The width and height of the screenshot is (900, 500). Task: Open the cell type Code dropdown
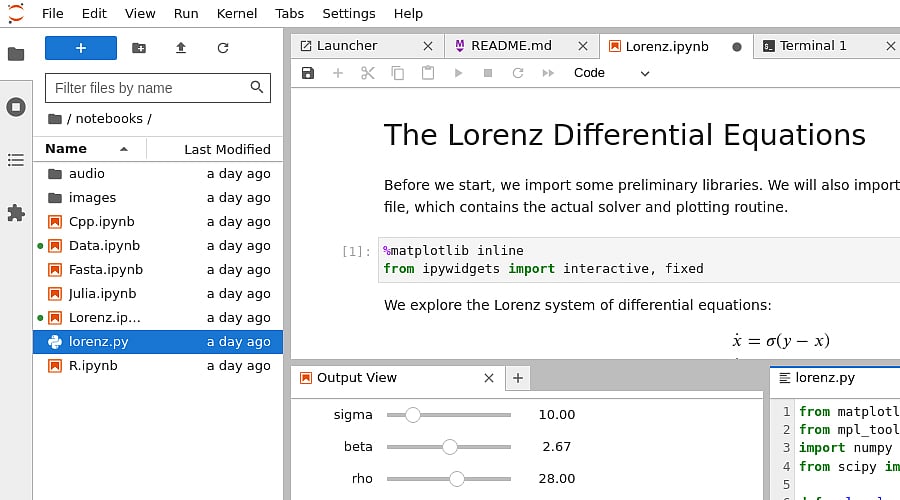611,73
